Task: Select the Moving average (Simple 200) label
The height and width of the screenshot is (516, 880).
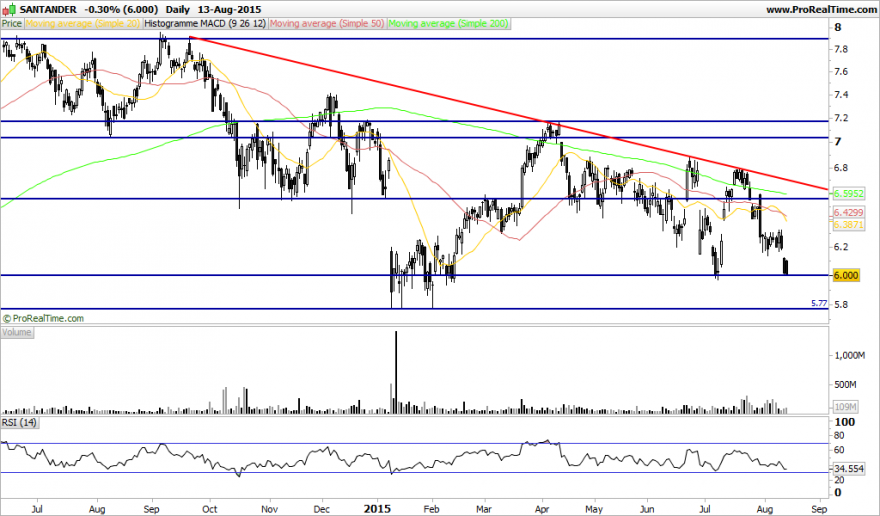Action: click(x=448, y=24)
